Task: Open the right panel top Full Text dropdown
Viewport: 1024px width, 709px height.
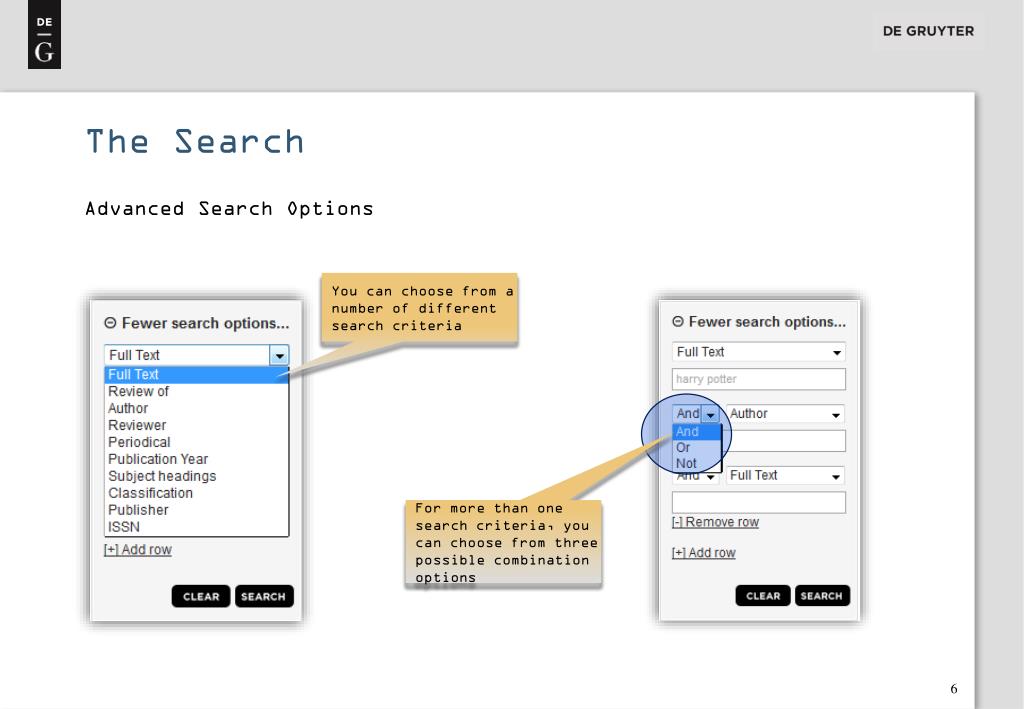Action: coord(759,352)
